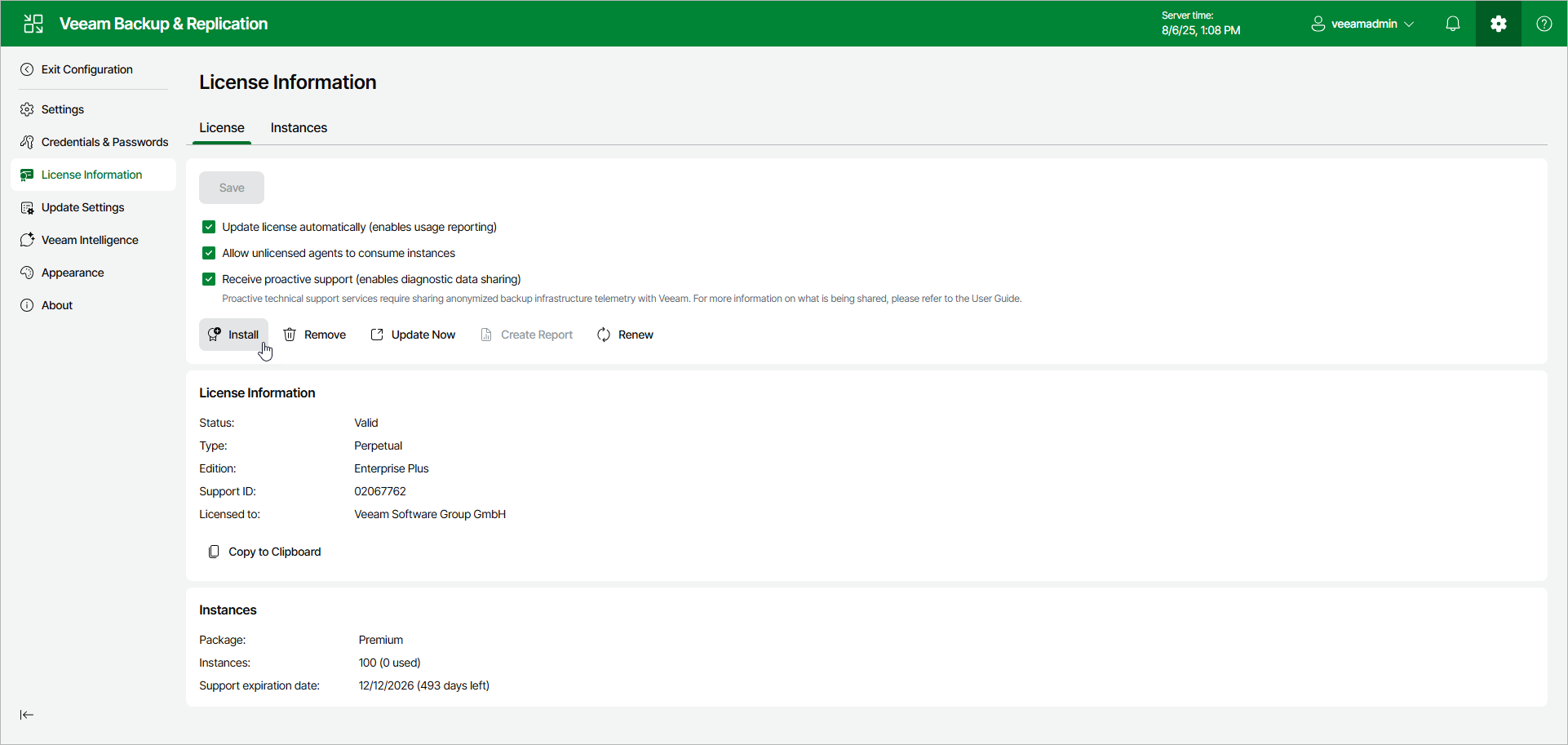Click the 100 (0 used) instances value

pyautogui.click(x=390, y=663)
